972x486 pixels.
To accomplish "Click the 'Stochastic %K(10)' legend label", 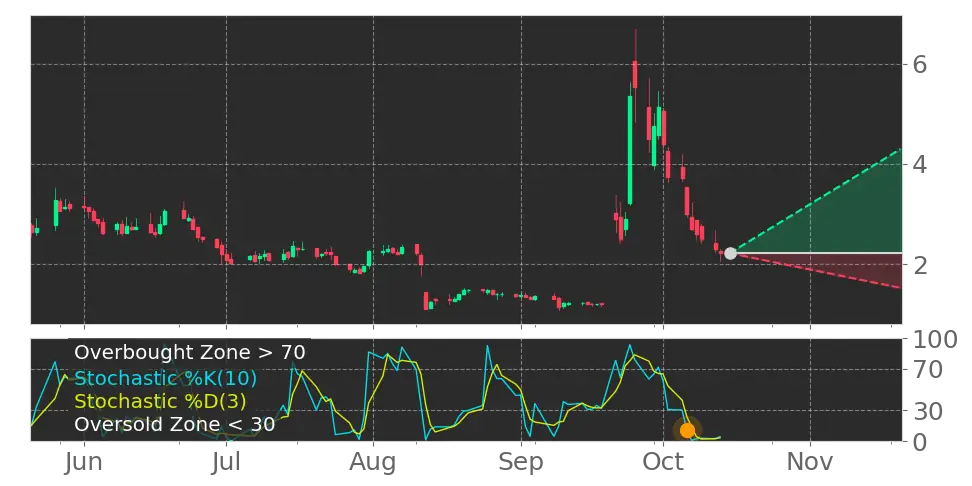I will 166,378.
